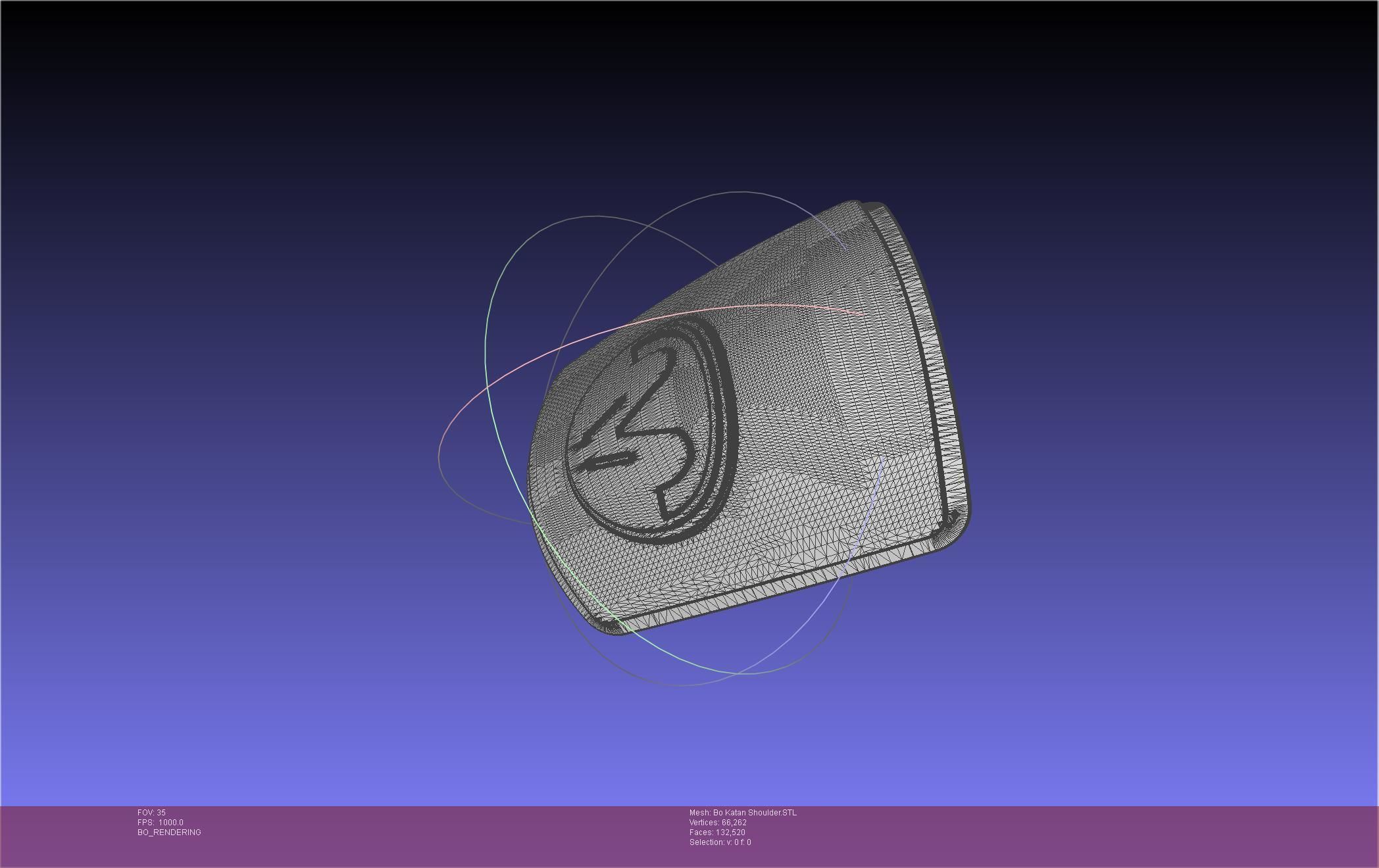This screenshot has width=1379, height=868.
Task: Click the BO_RENDERING label
Action: pyautogui.click(x=169, y=832)
